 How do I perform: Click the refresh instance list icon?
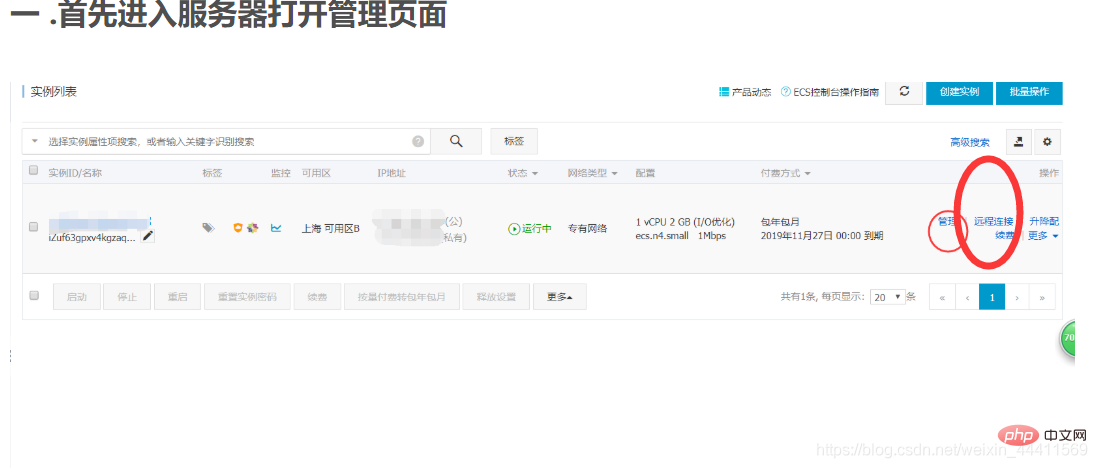click(x=904, y=91)
